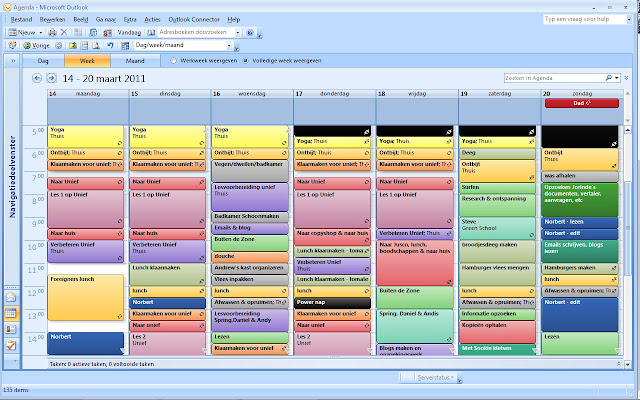Open Calendar from the navigation pane icons

(x=11, y=313)
